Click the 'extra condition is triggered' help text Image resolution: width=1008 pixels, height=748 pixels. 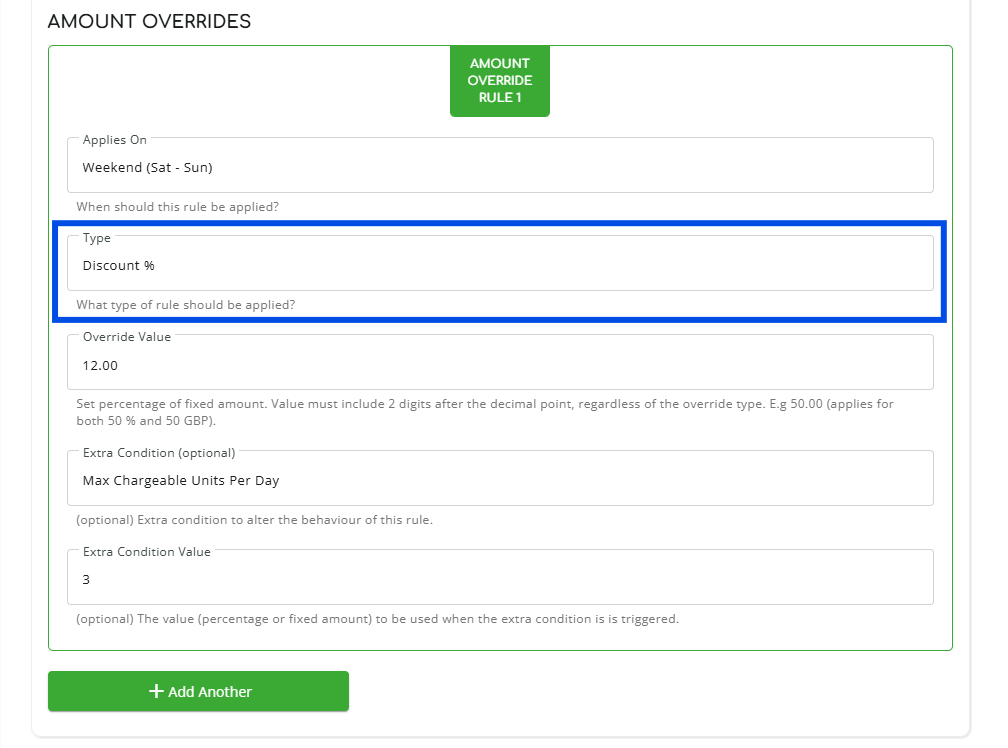[x=377, y=619]
